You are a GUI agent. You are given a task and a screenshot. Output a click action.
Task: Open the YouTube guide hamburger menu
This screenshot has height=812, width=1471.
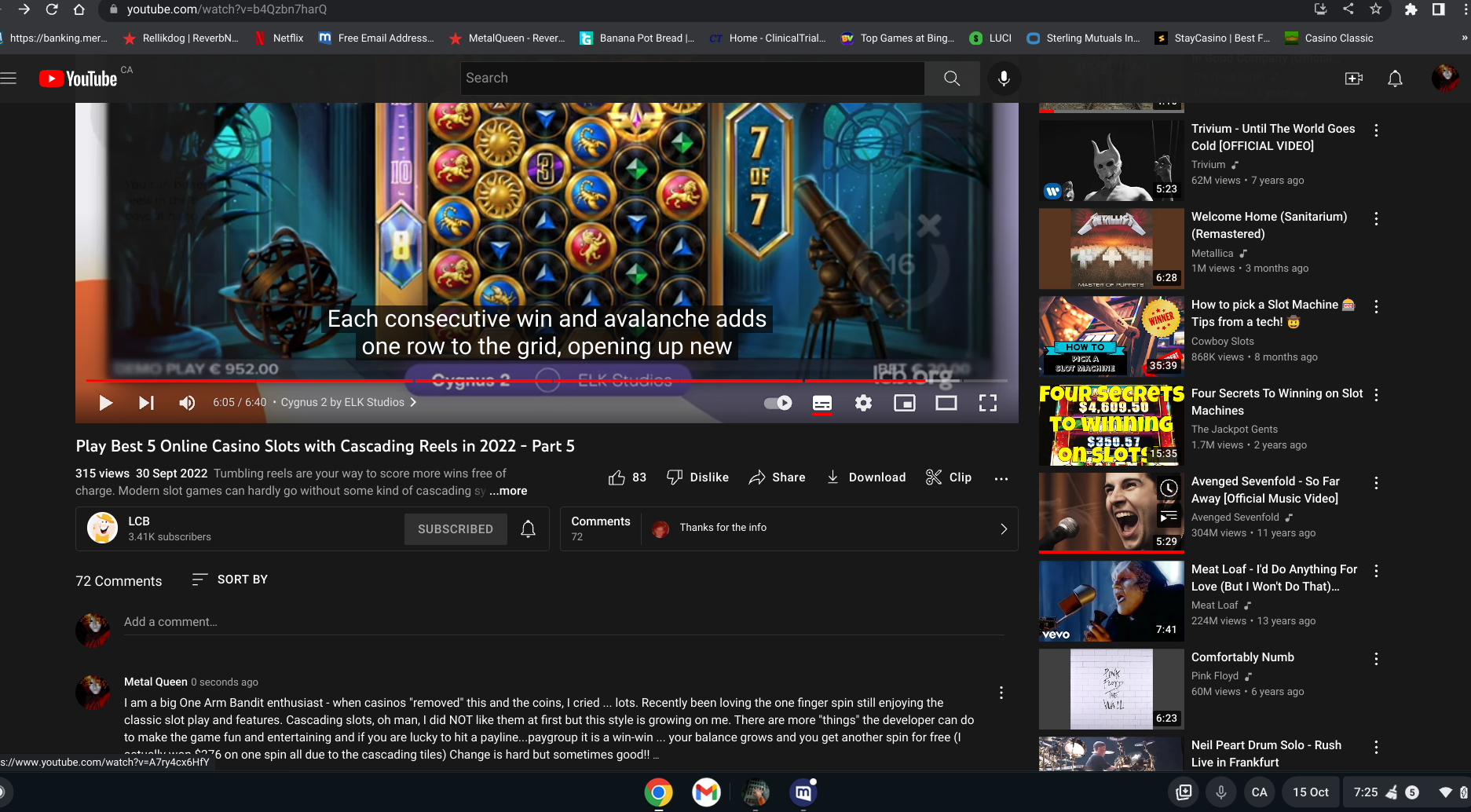point(9,78)
